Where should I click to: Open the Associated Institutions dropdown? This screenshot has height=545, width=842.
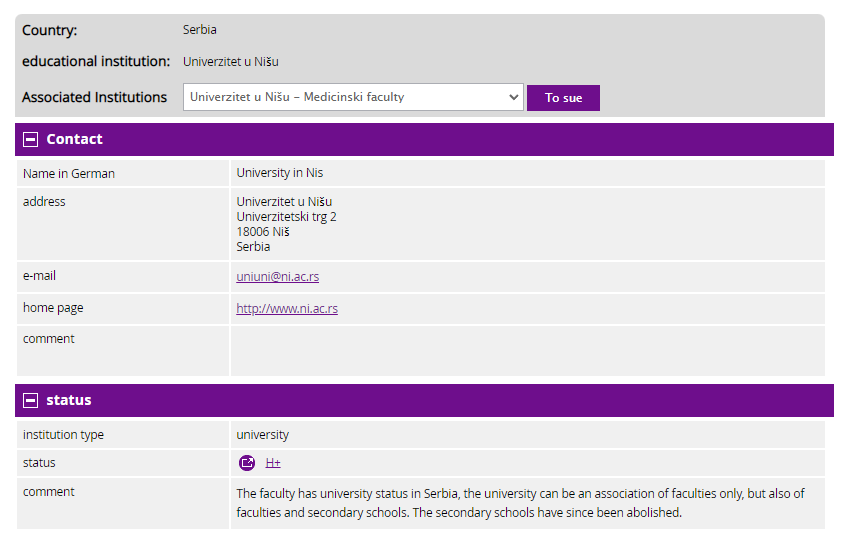click(x=353, y=97)
